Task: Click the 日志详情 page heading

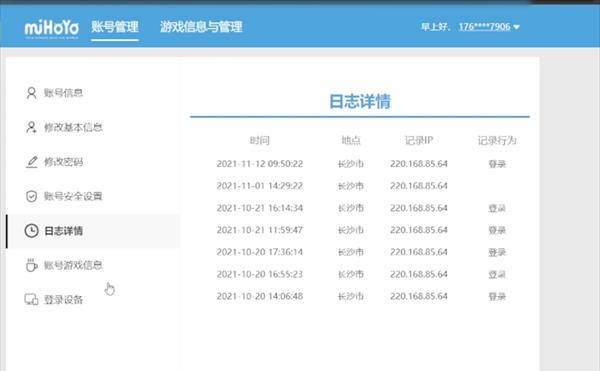Action: (360, 101)
